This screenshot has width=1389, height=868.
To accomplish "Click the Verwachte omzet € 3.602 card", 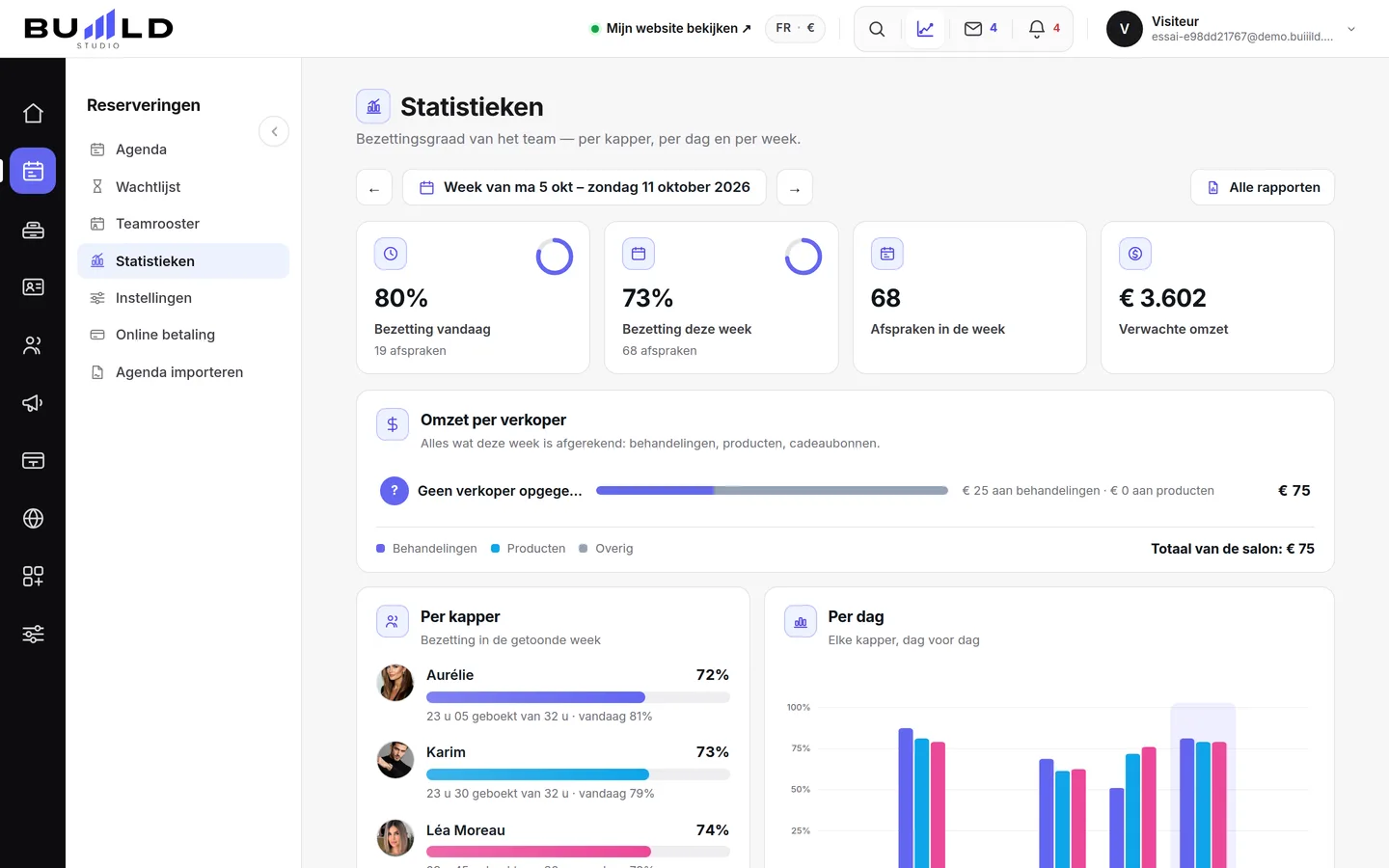I will pyautogui.click(x=1217, y=297).
